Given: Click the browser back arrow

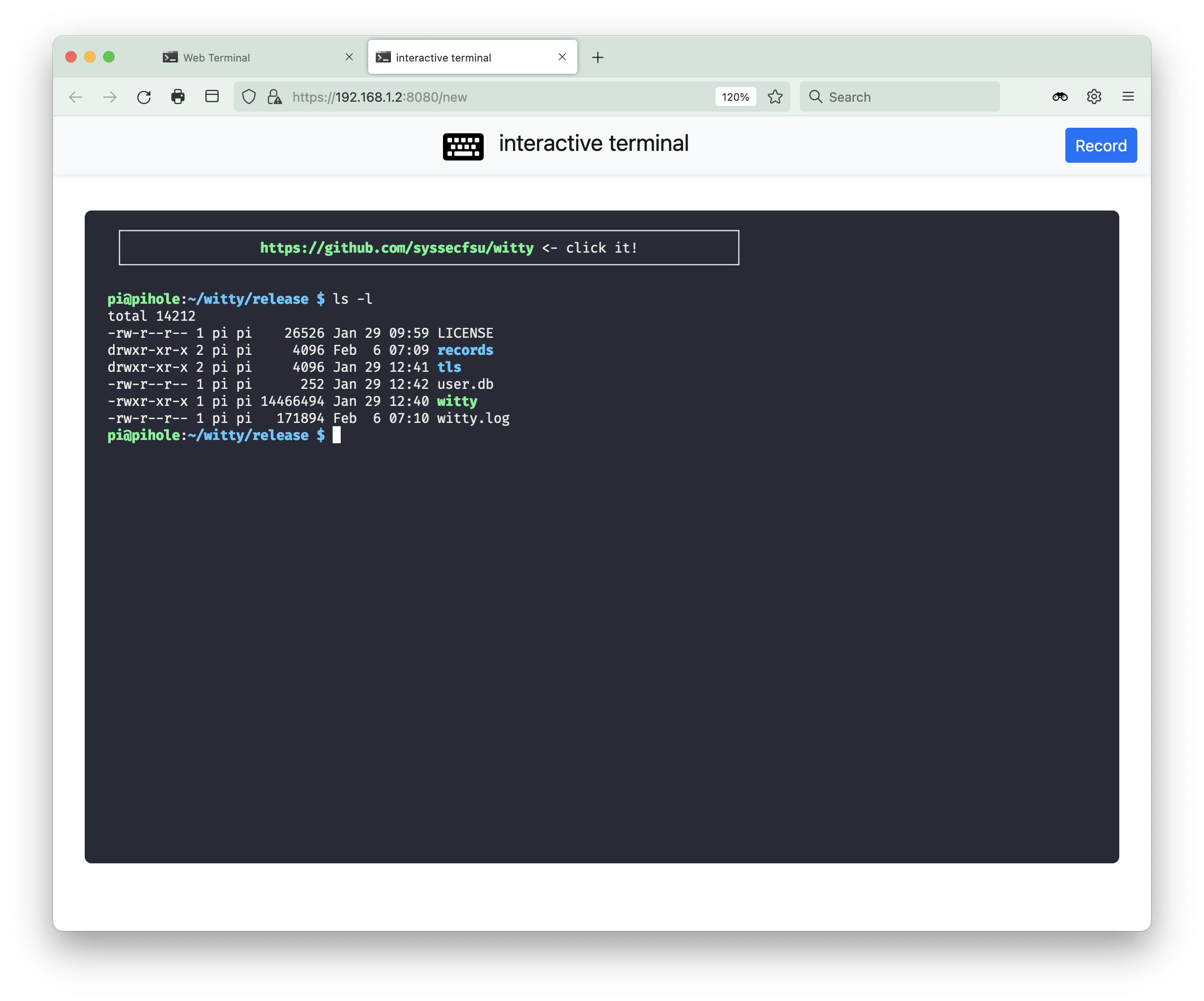Looking at the screenshot, I should click(x=76, y=97).
